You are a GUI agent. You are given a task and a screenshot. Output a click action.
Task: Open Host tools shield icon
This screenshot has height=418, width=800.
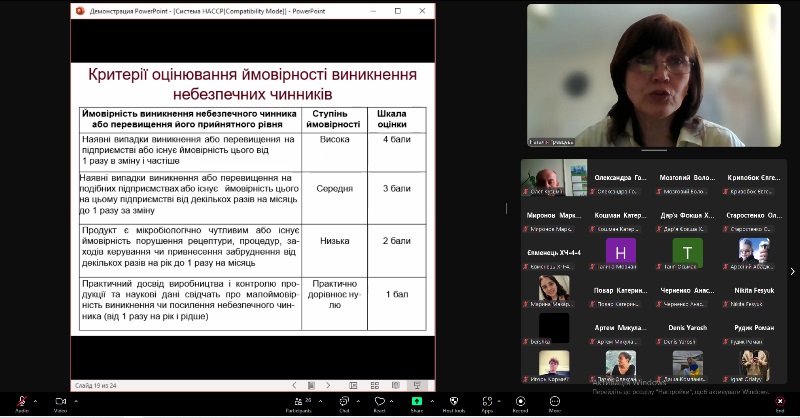[x=454, y=404]
